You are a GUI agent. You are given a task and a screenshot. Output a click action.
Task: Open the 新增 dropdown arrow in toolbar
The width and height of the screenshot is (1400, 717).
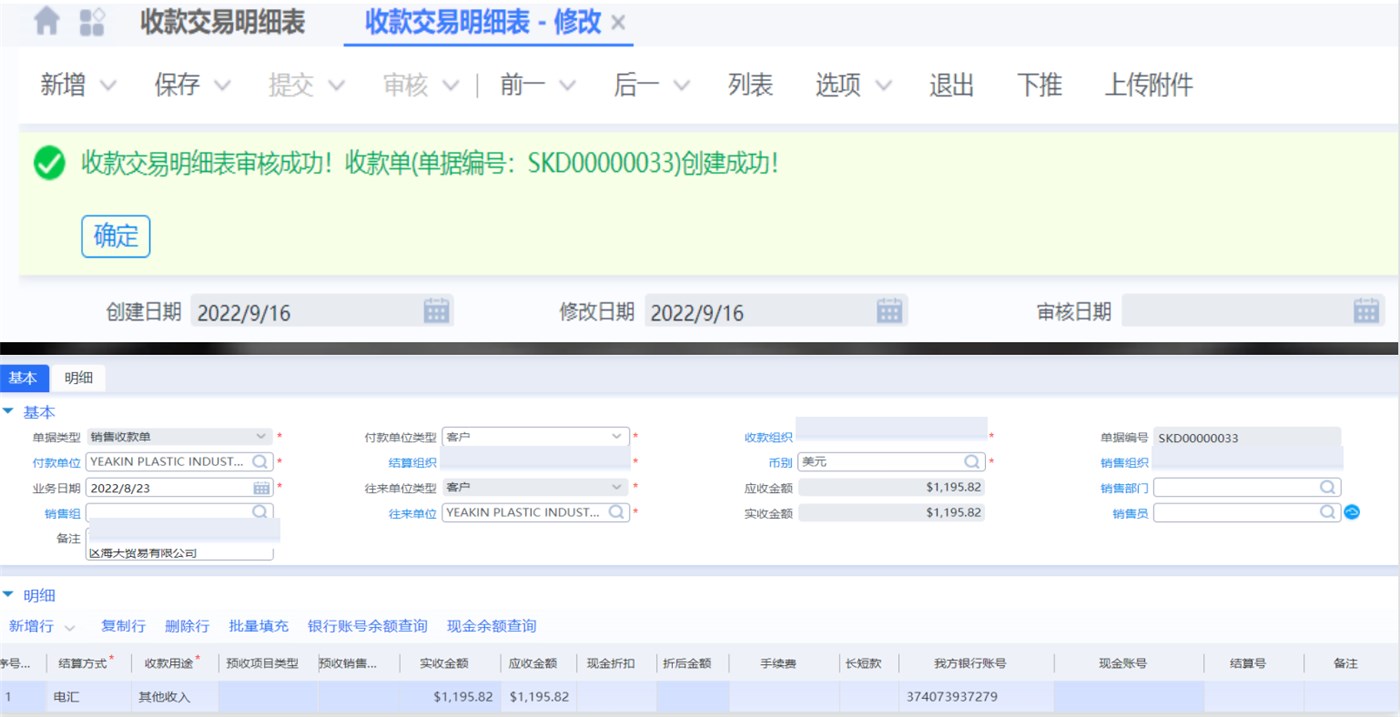pos(108,86)
